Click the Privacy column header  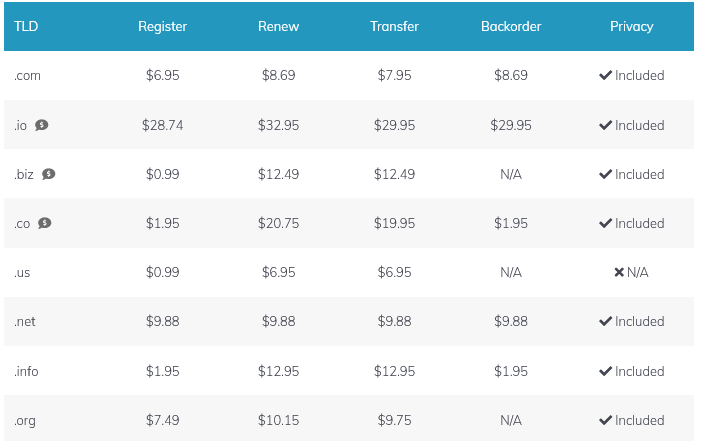pyautogui.click(x=632, y=26)
